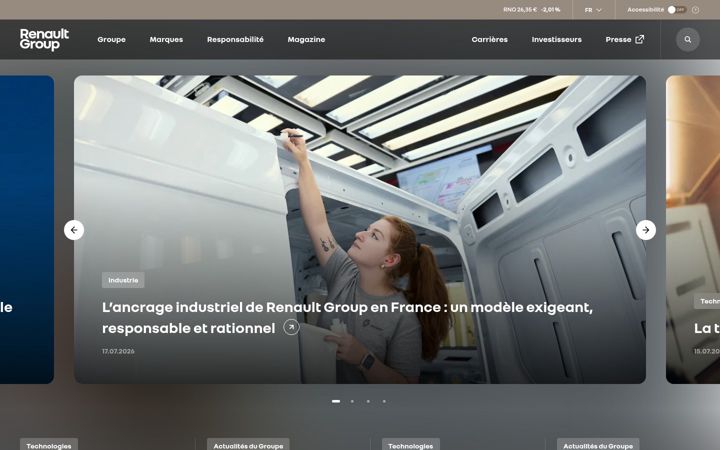Viewport: 720px width, 450px height.
Task: Open the FR language dropdown
Action: click(593, 10)
